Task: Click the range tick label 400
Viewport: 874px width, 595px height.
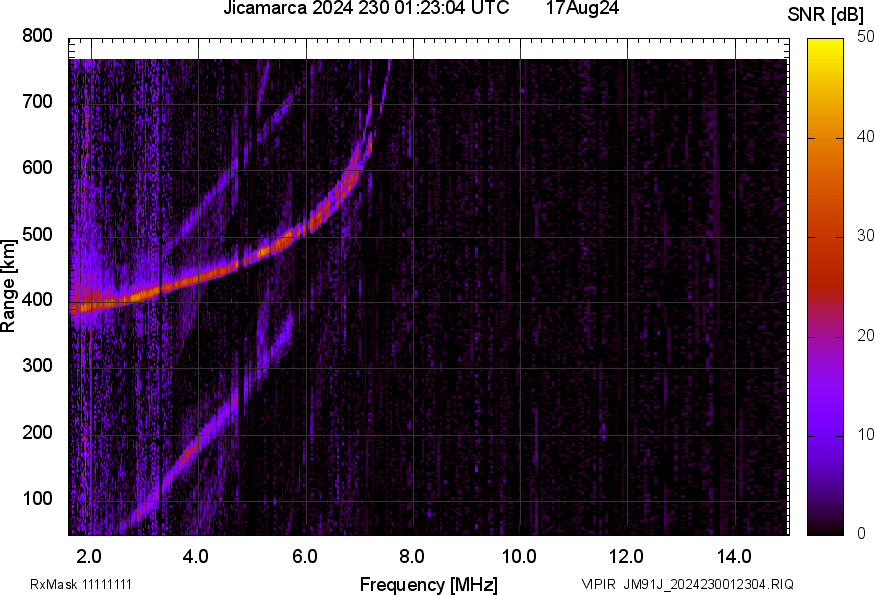Action: (x=37, y=299)
